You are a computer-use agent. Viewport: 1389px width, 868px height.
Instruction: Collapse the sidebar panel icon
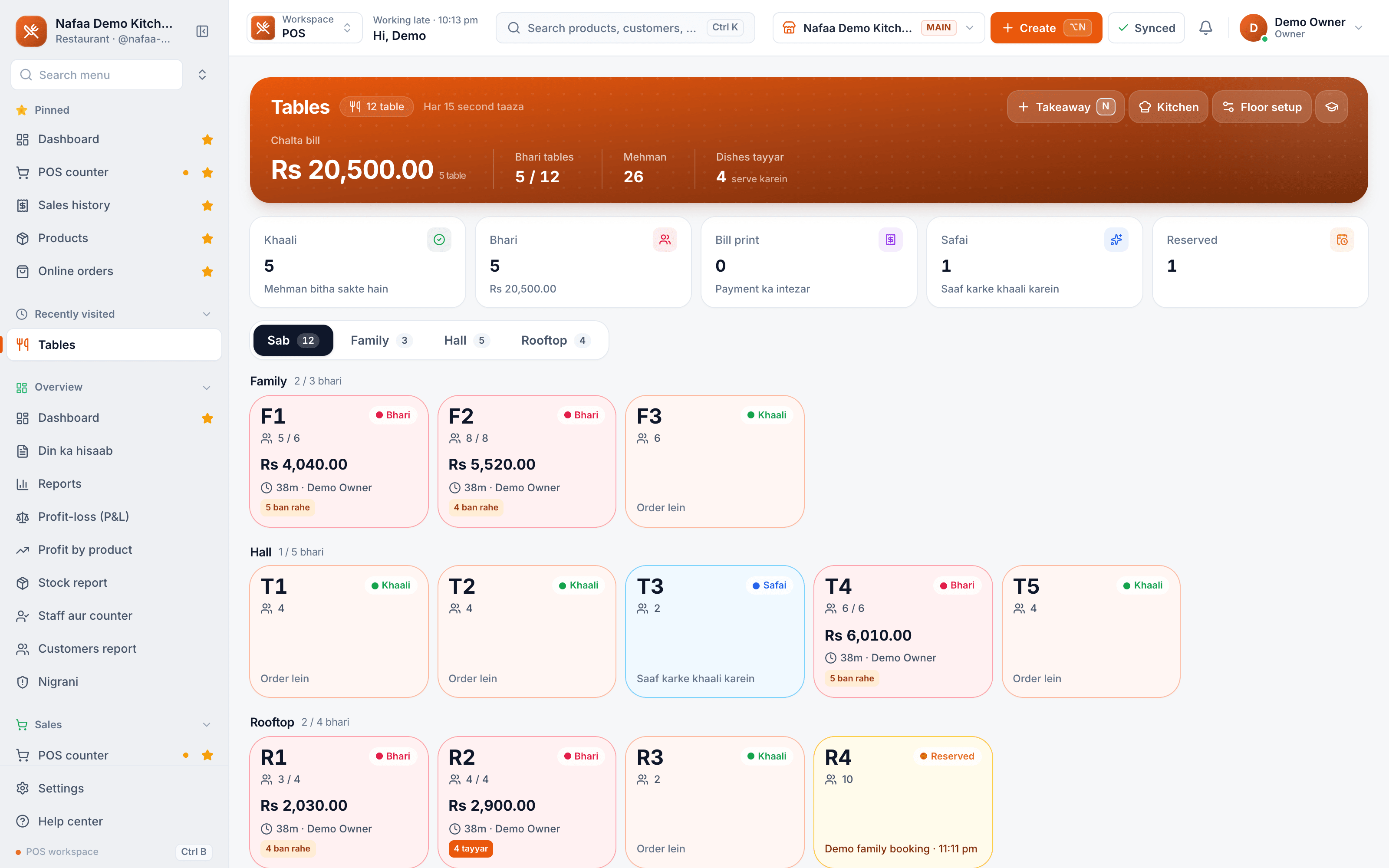tap(202, 31)
